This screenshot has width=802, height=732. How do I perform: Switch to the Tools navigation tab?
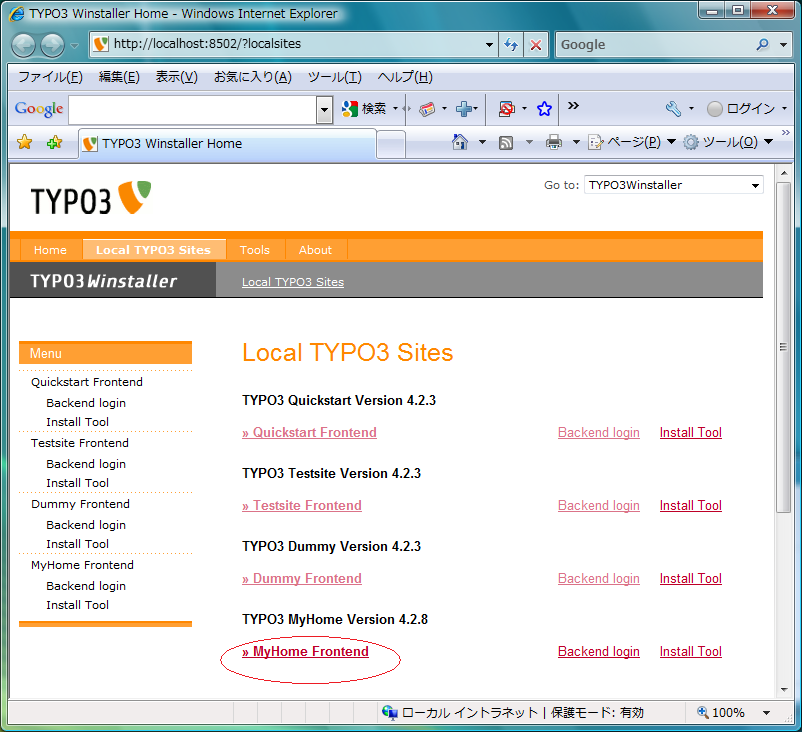[255, 250]
